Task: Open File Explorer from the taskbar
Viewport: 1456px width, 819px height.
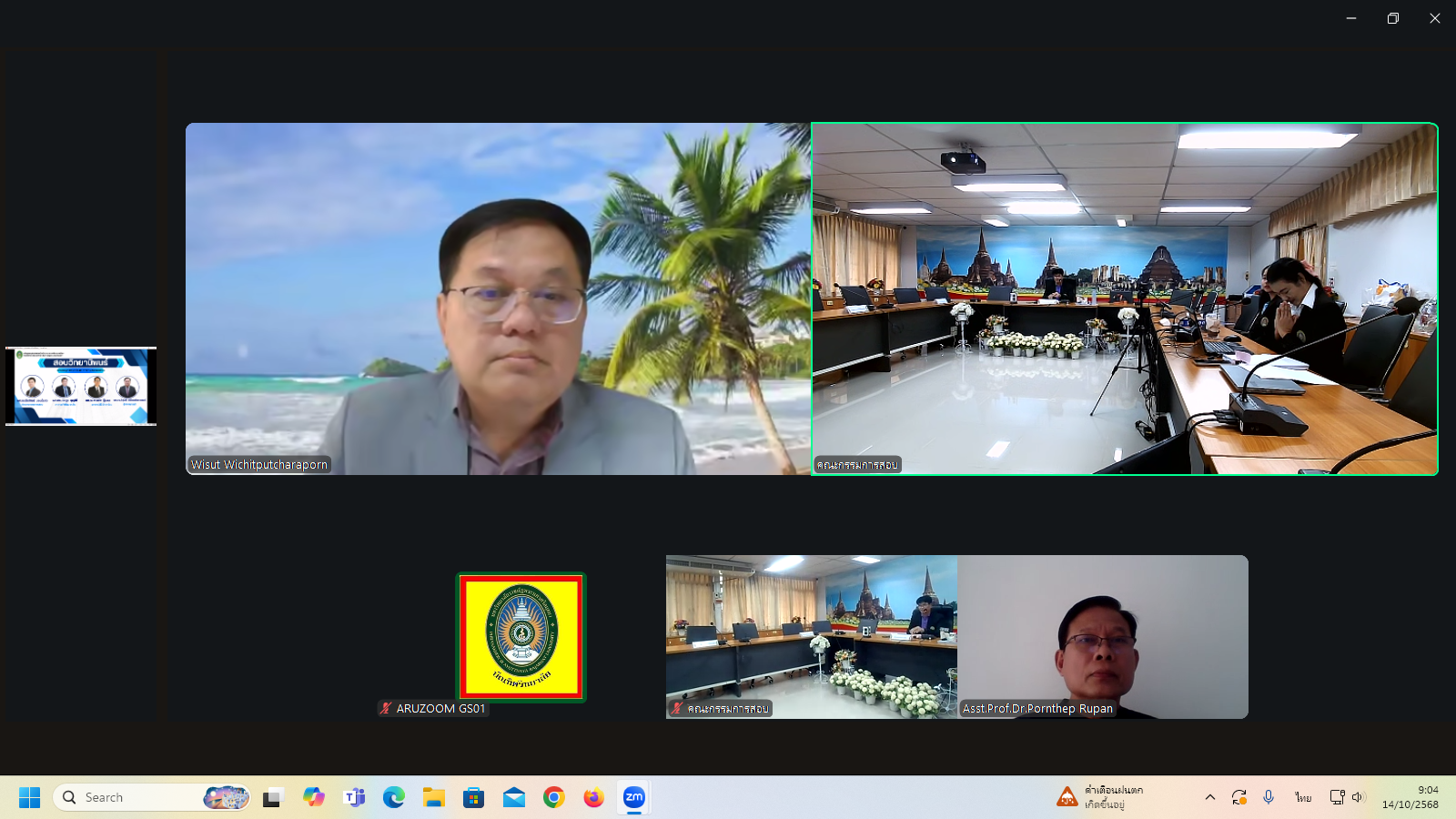Action: [x=434, y=798]
